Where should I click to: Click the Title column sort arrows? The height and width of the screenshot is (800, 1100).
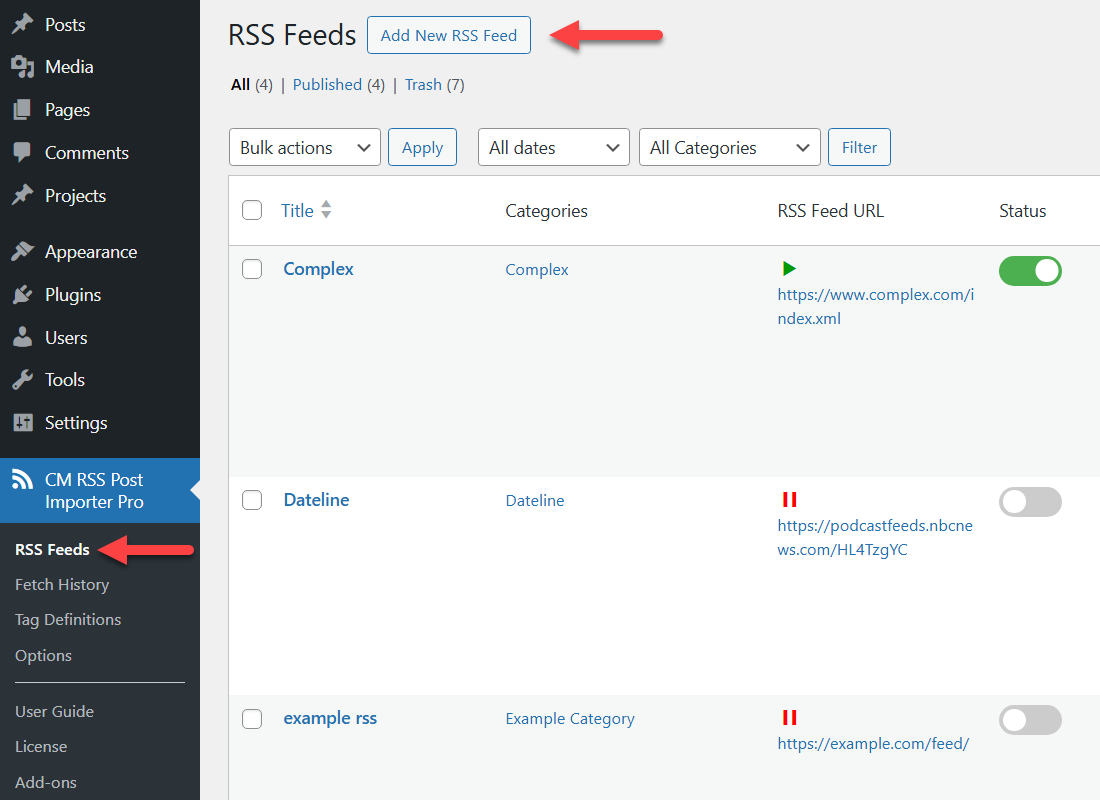326,209
